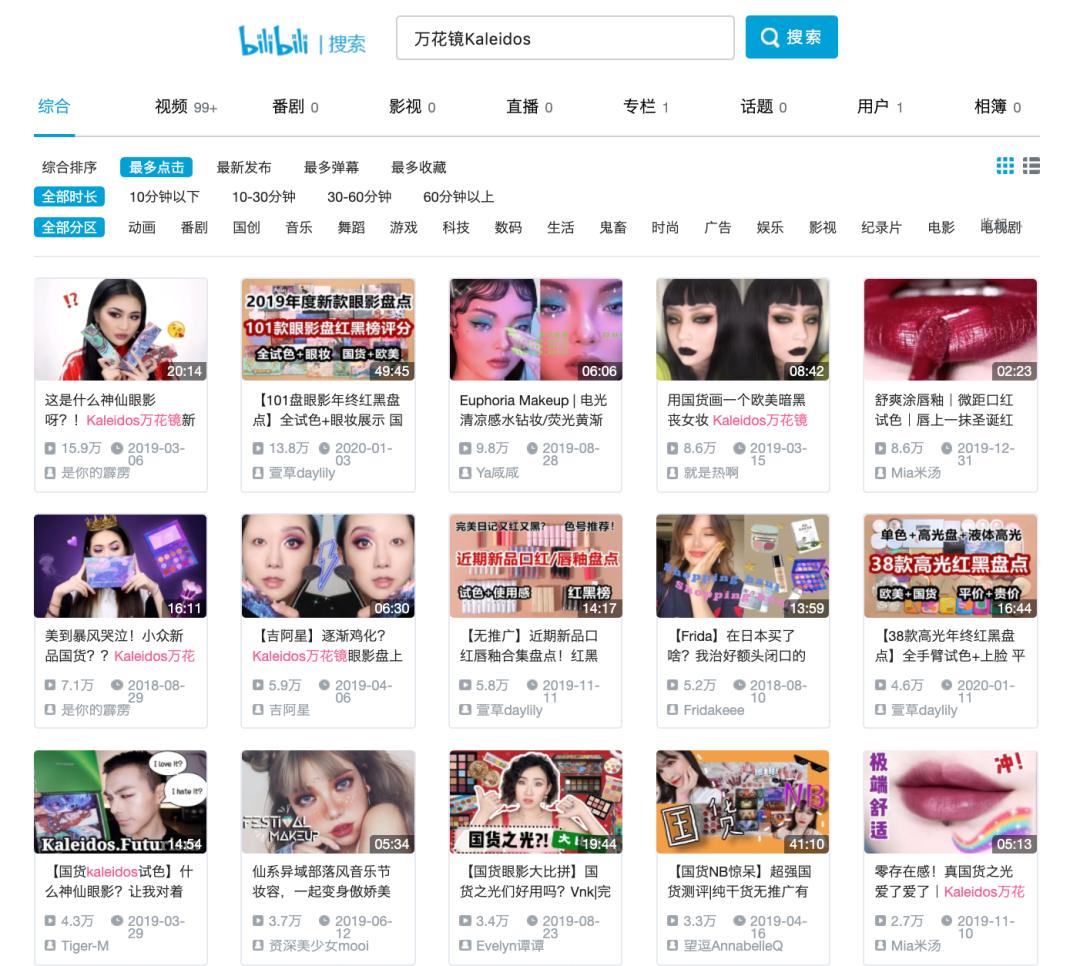Open the 相簿 tab
Screen dimensions: 1080x966
pyautogui.click(x=997, y=107)
